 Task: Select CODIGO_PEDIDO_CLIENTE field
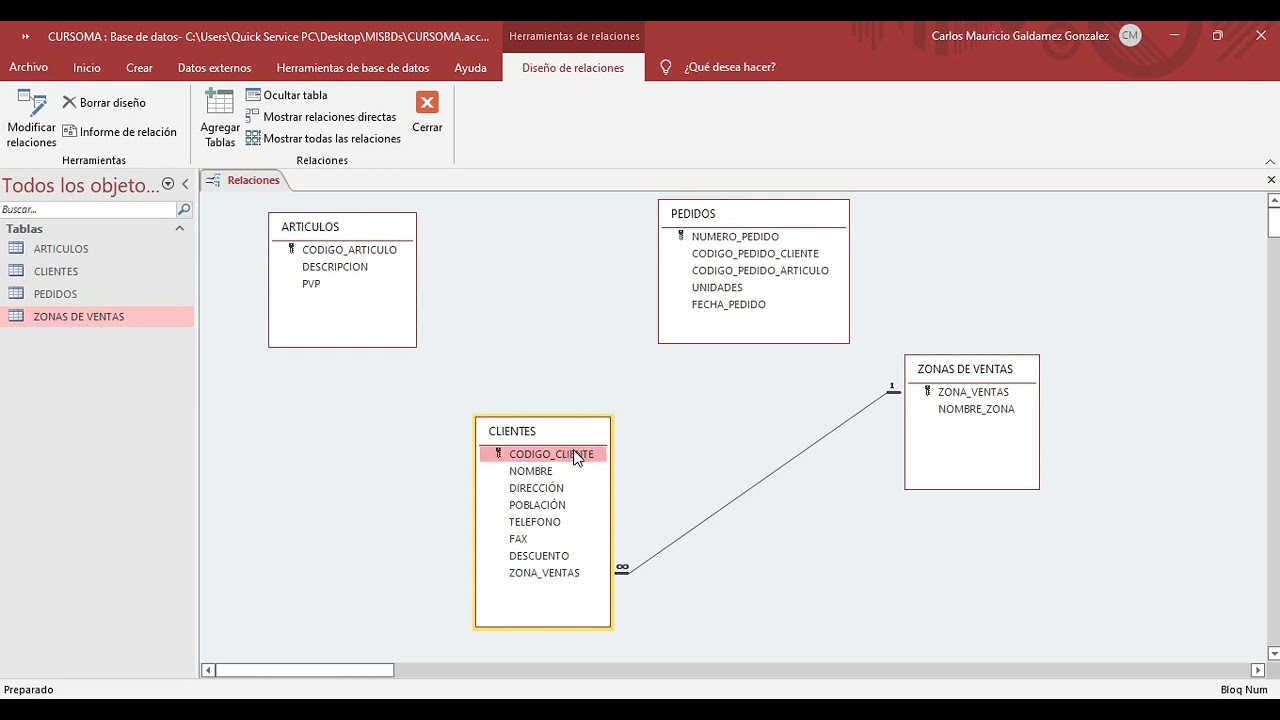pos(754,254)
